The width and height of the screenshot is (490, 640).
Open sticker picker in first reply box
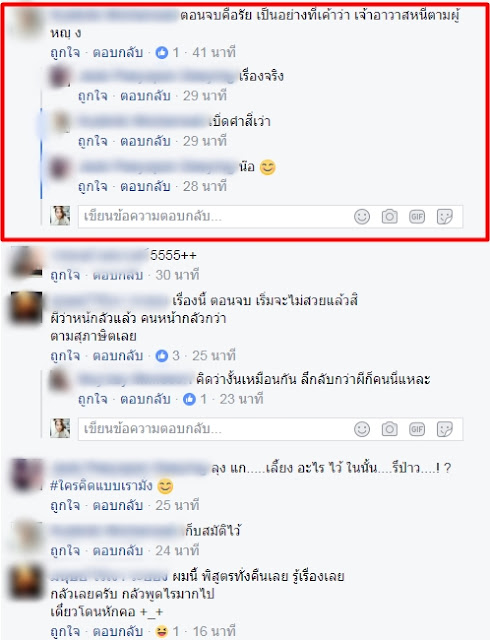coord(445,216)
